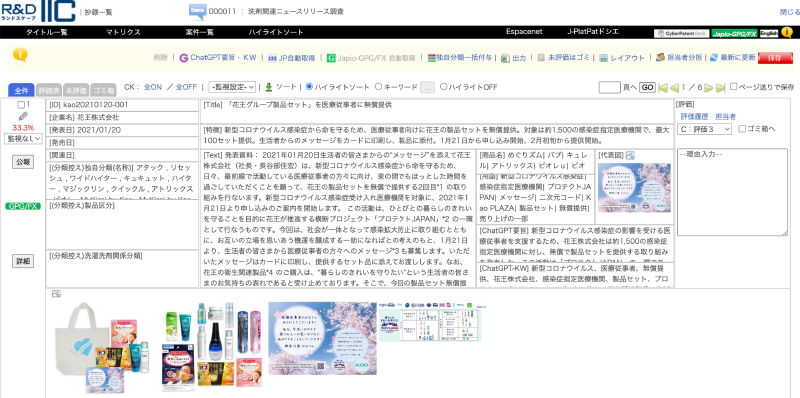
Task: Switch to the ゴミ箱 tab
Action: tap(104, 90)
